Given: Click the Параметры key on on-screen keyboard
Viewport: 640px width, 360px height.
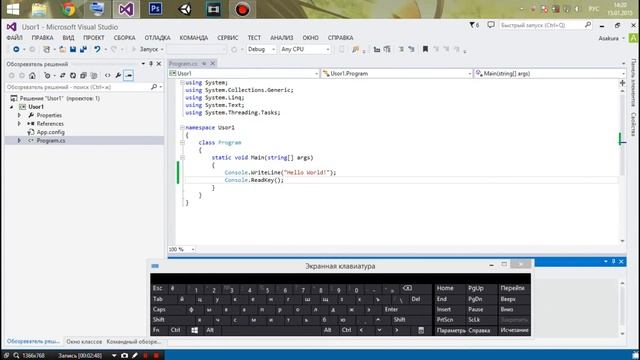Looking at the screenshot, I should (451, 330).
